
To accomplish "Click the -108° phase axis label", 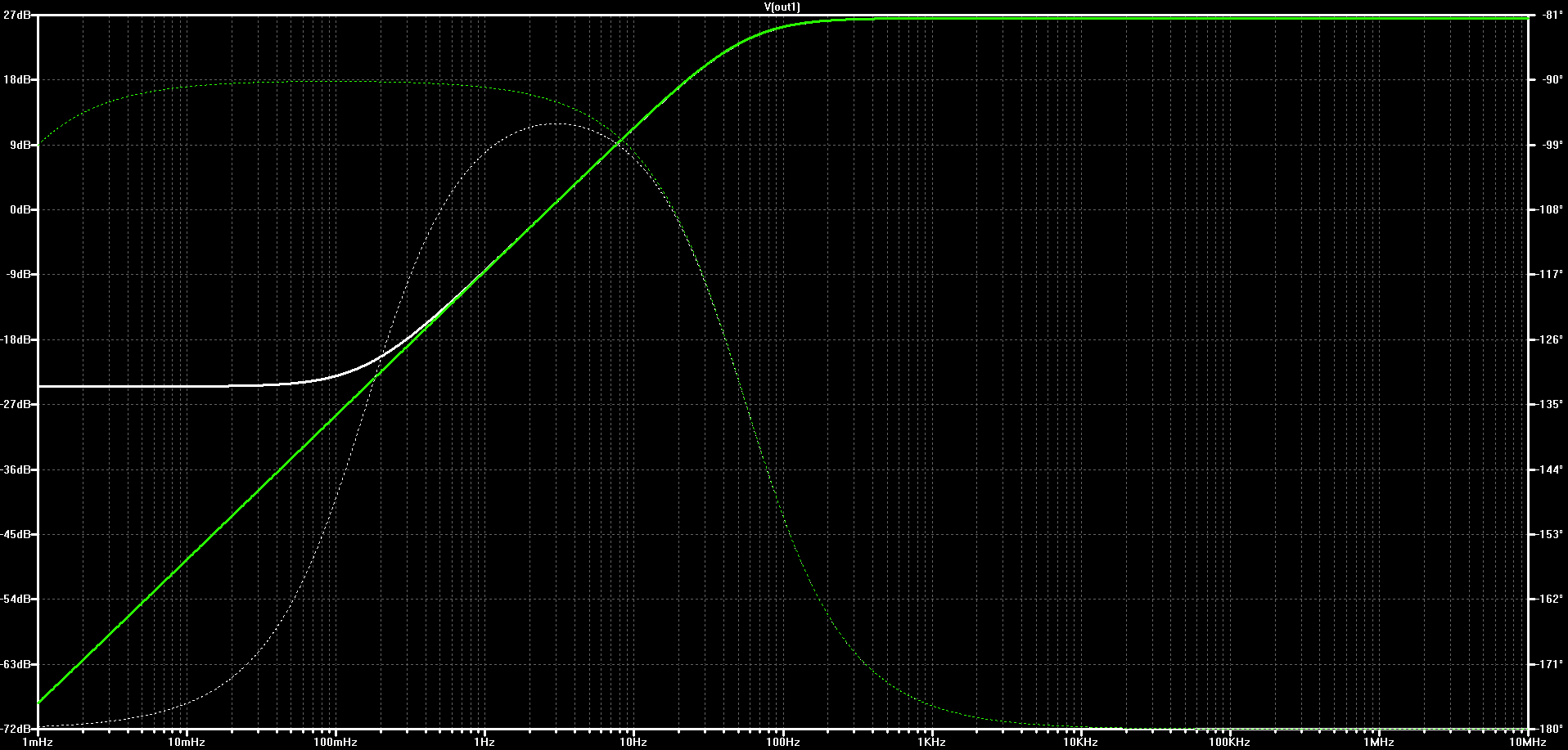I will tap(1548, 209).
